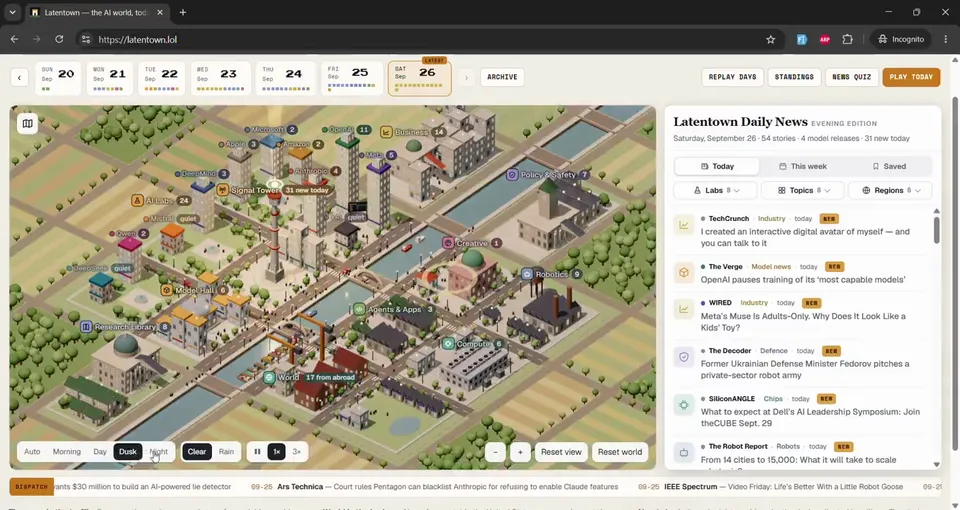960x510 pixels.
Task: Set simulation speed to 1x
Action: pos(276,452)
